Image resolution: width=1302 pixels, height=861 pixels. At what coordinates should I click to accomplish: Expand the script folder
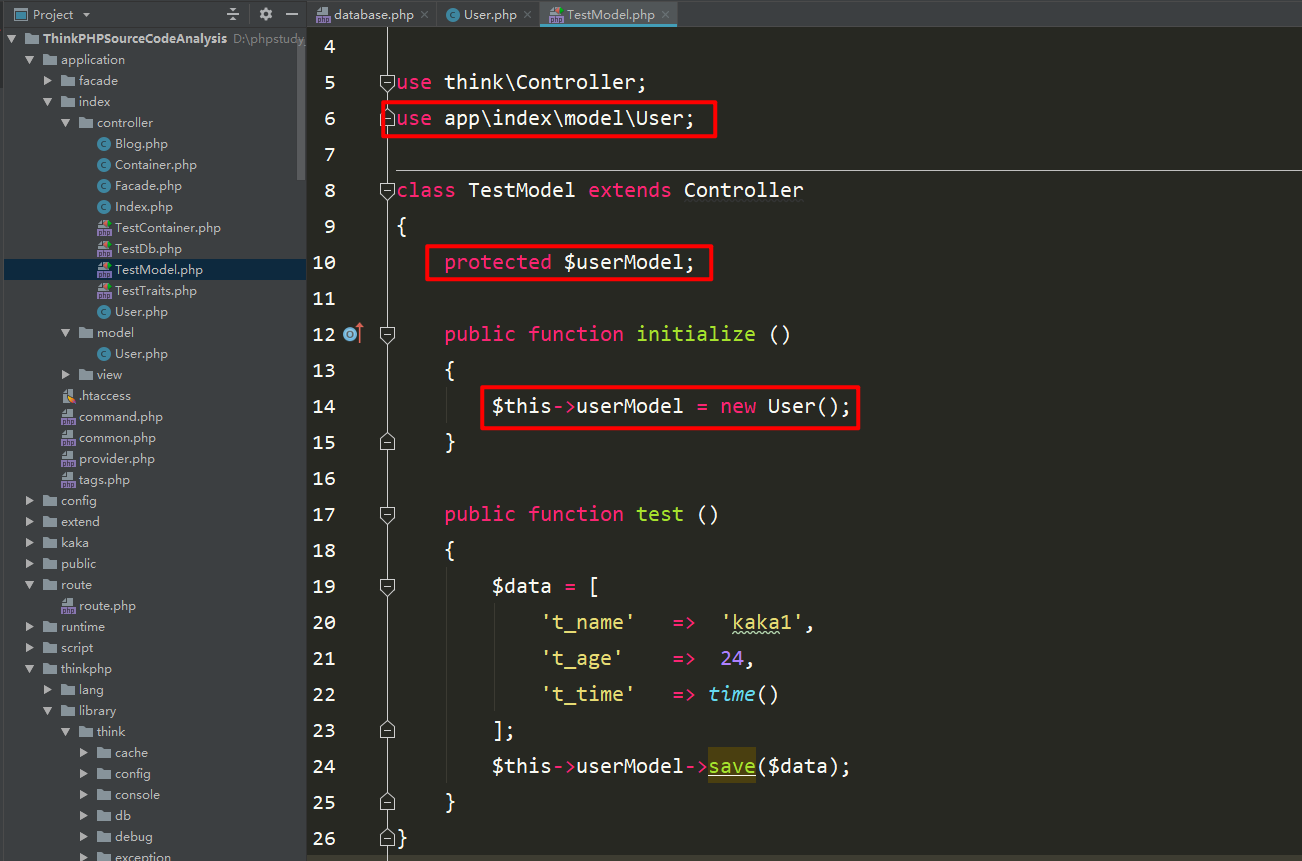tap(30, 648)
